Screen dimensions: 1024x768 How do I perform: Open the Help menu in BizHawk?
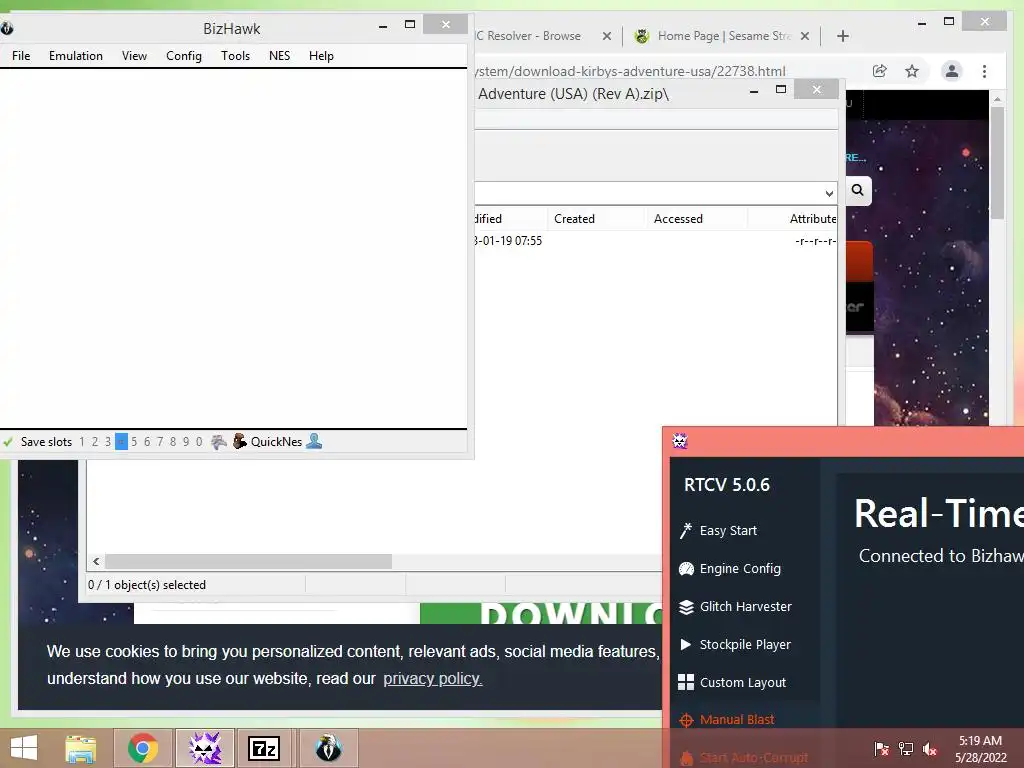click(x=321, y=56)
